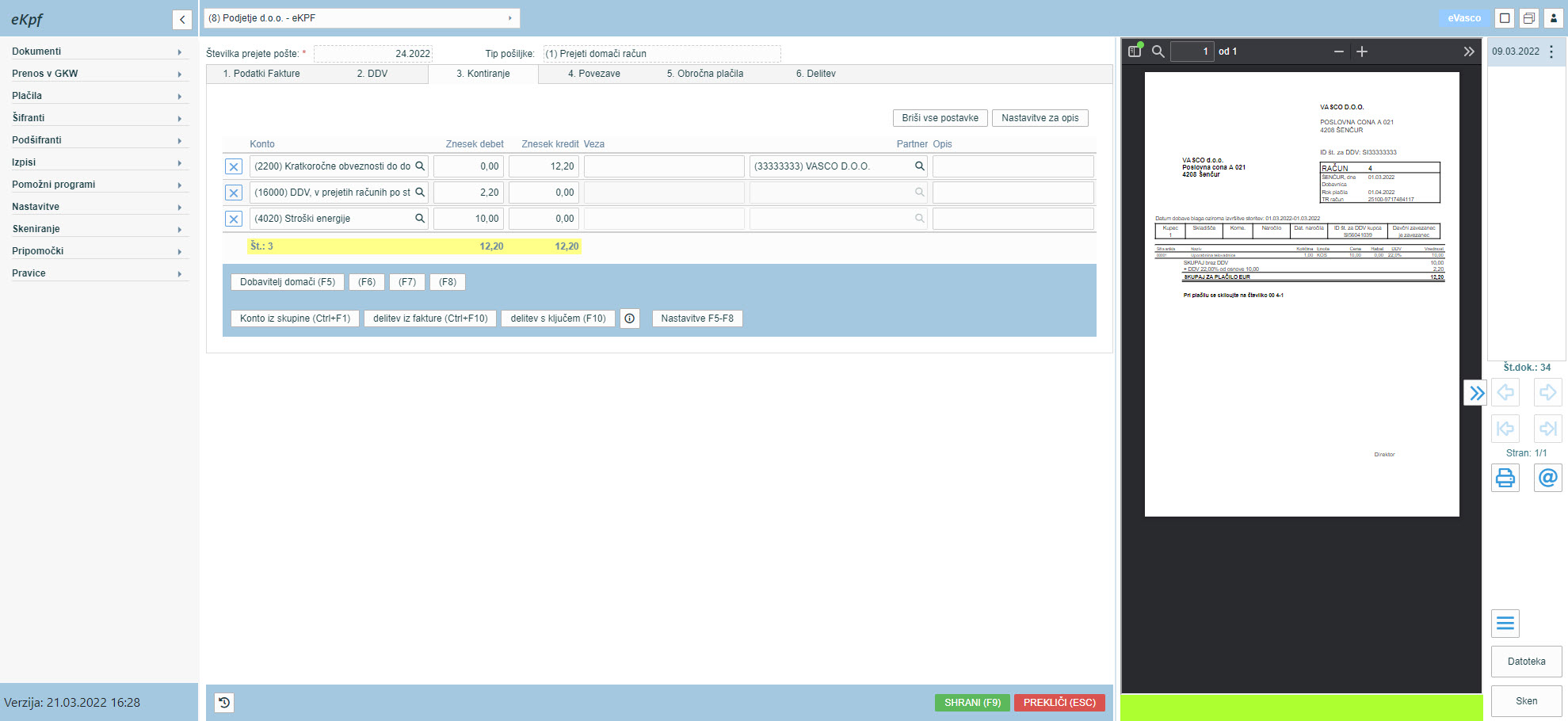This screenshot has width=1568, height=721.
Task: Zoom in the PDF preview
Action: coord(1362,51)
